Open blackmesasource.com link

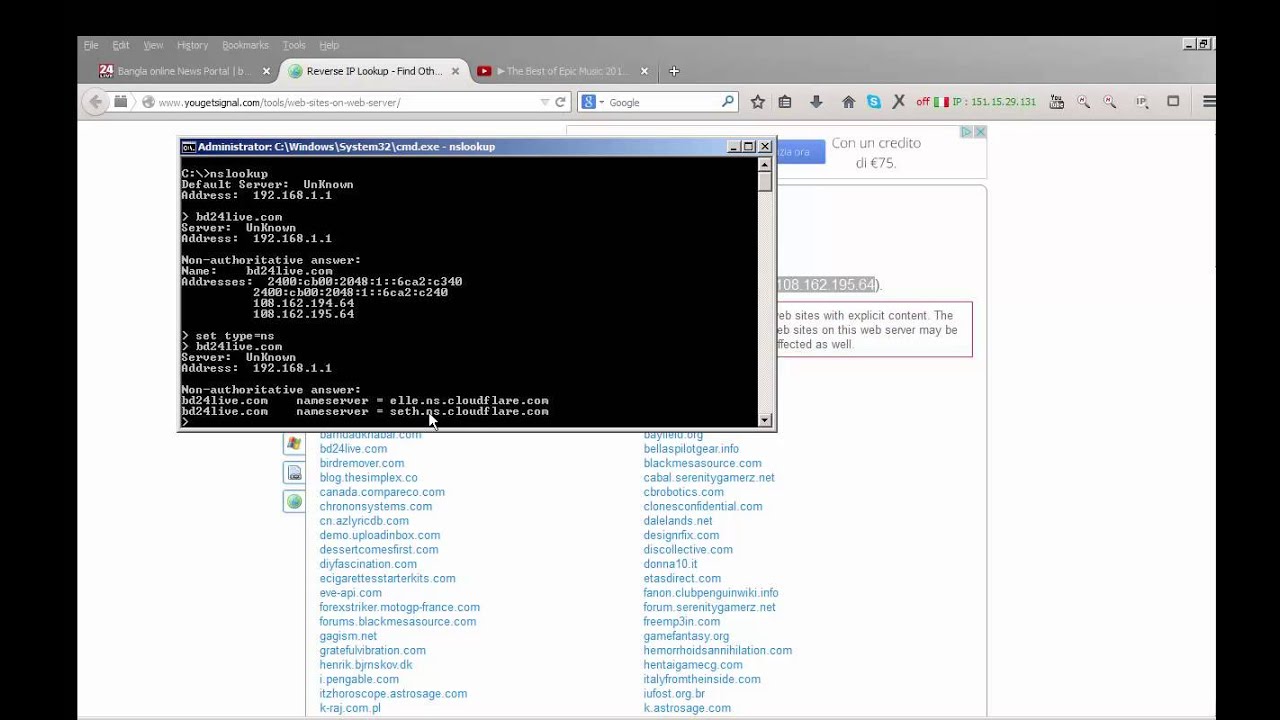[702, 463]
